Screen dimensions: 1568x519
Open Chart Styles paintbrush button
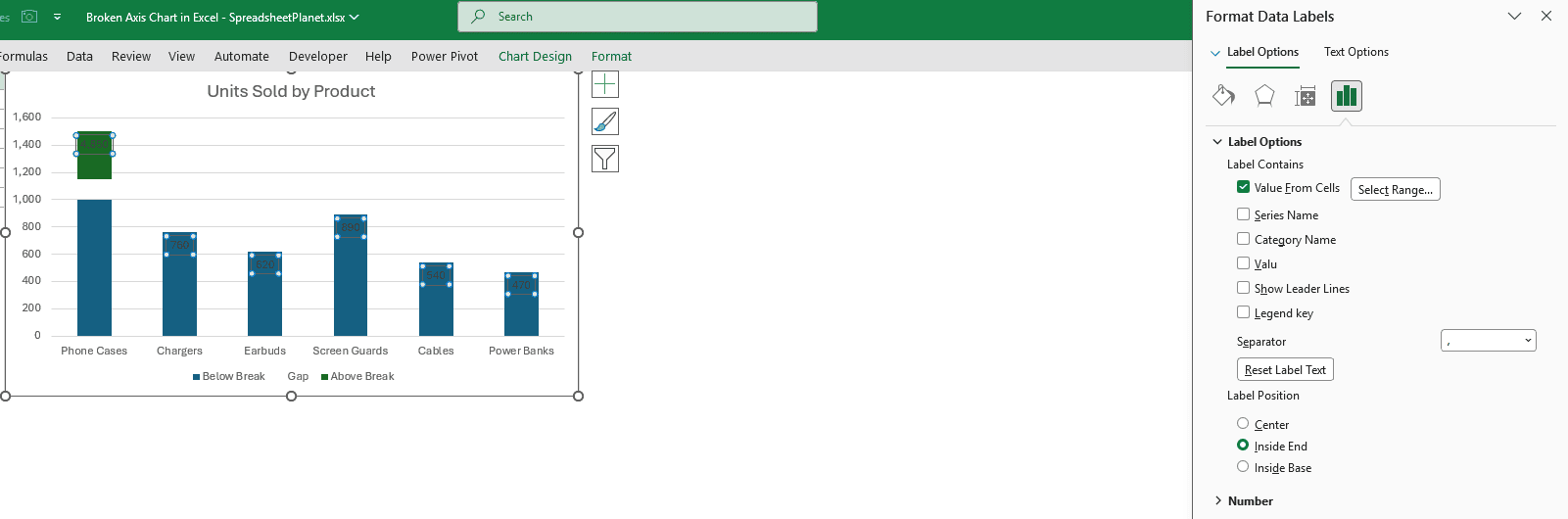(605, 121)
